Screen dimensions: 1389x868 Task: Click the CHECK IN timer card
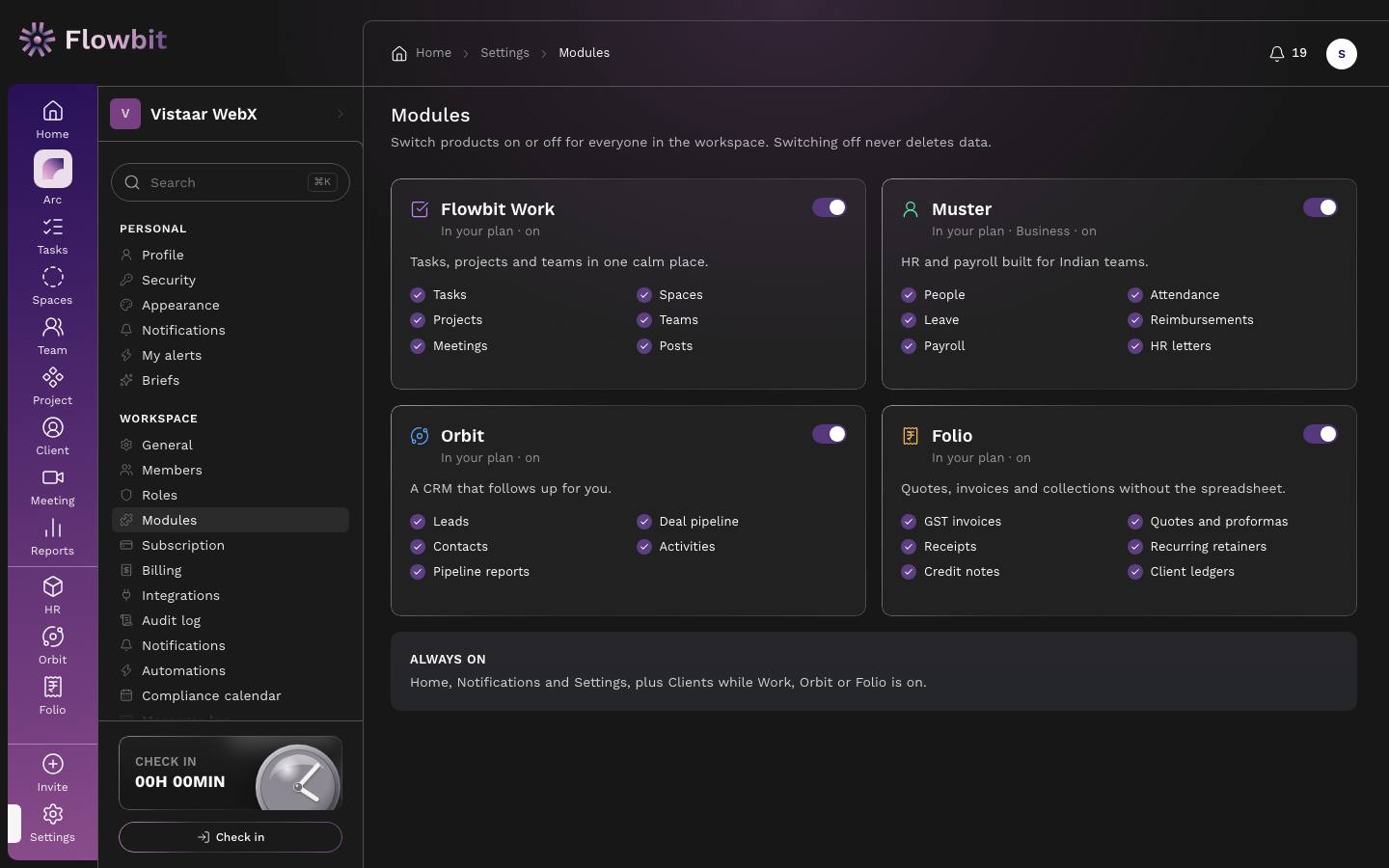click(231, 773)
